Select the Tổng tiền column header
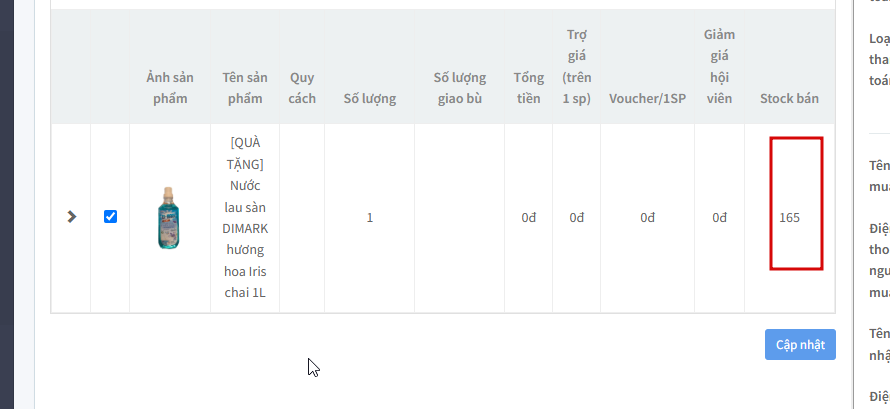Screen dimensions: 890x409 pos(528,88)
